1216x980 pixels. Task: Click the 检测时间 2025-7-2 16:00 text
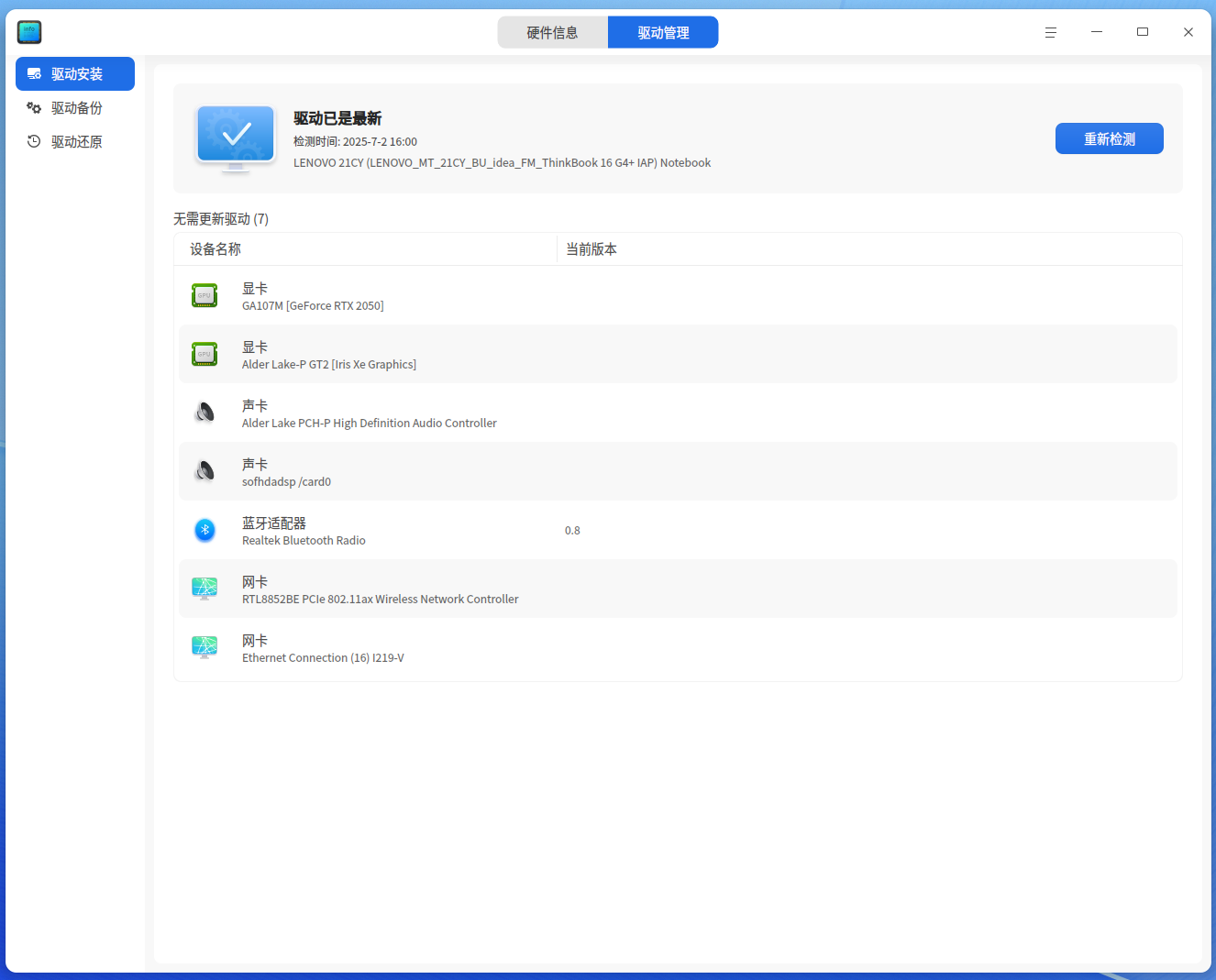(355, 142)
